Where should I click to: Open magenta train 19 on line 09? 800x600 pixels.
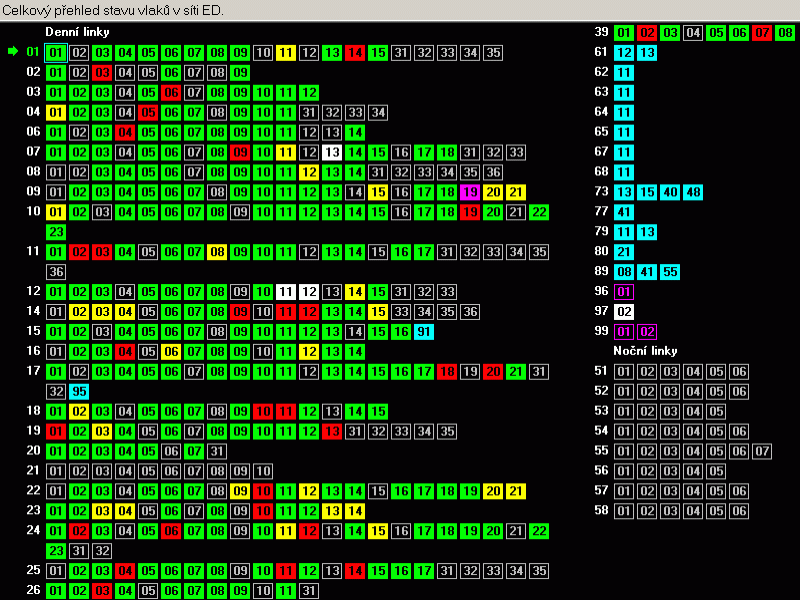(470, 192)
